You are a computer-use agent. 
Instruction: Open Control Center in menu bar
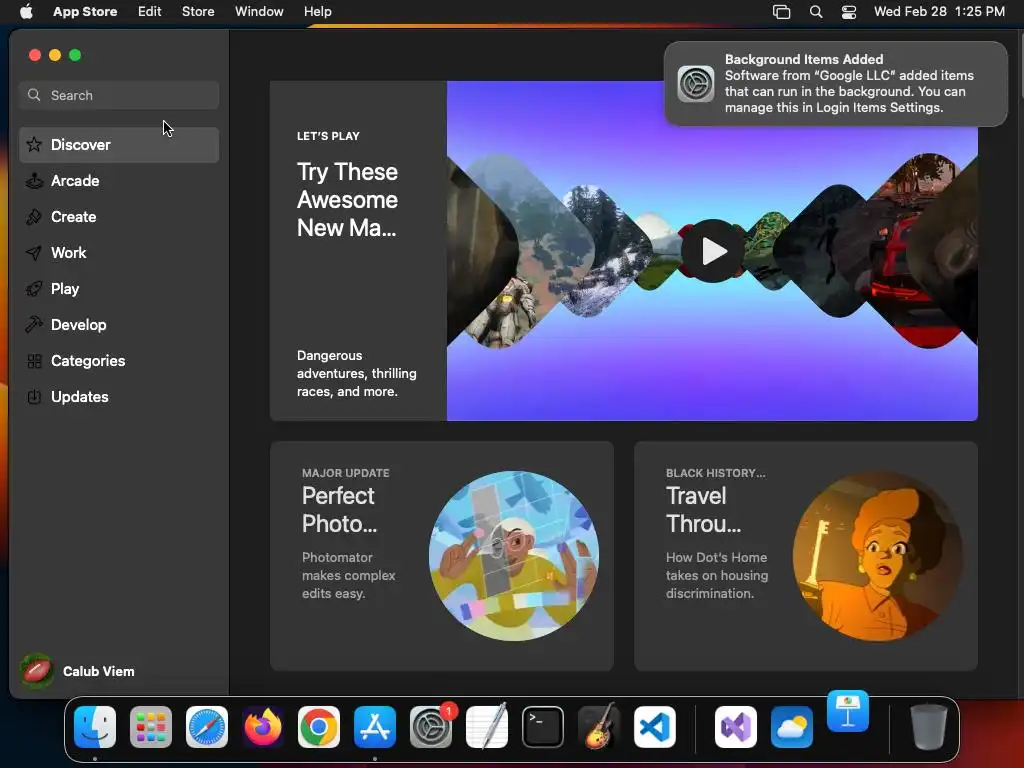(x=849, y=12)
